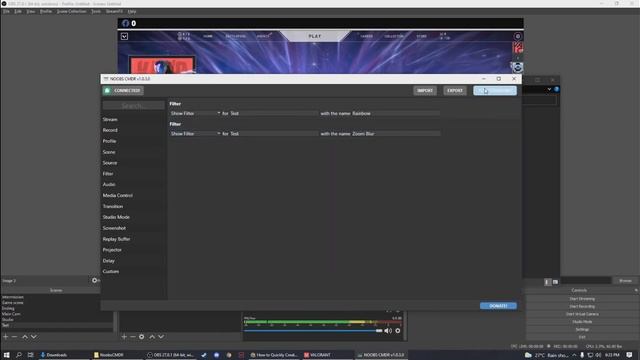The width and height of the screenshot is (640, 360).
Task: Click remove source minus icon in OBS
Action: (133, 337)
